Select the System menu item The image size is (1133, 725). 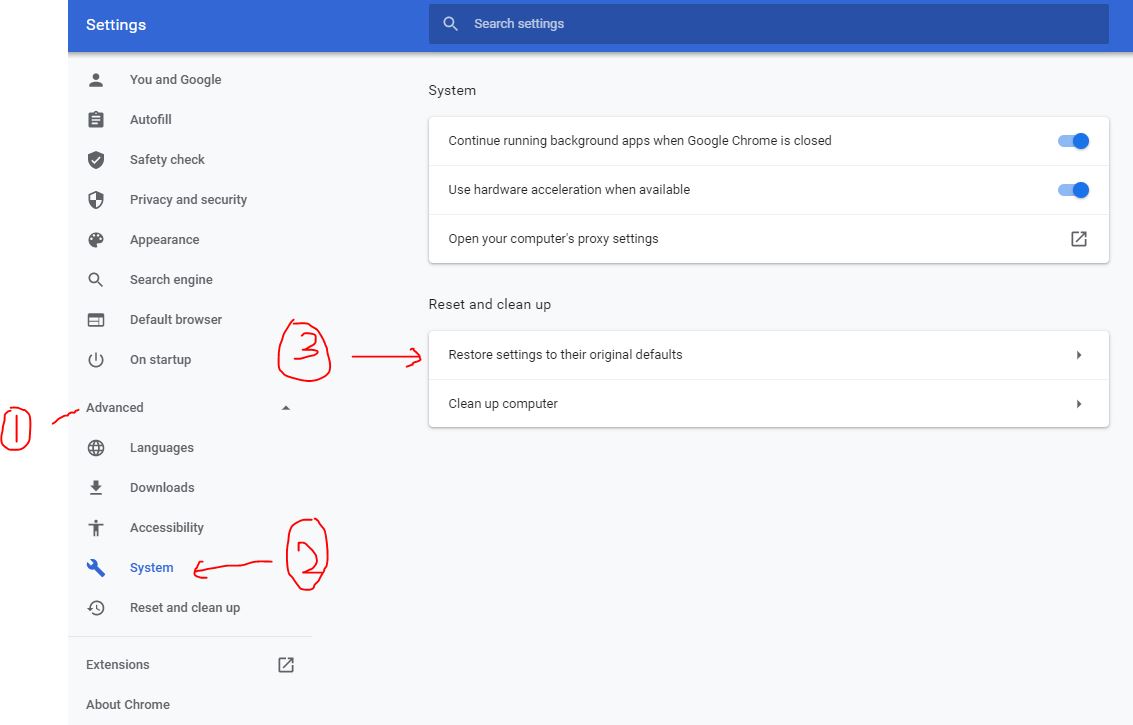(x=152, y=568)
